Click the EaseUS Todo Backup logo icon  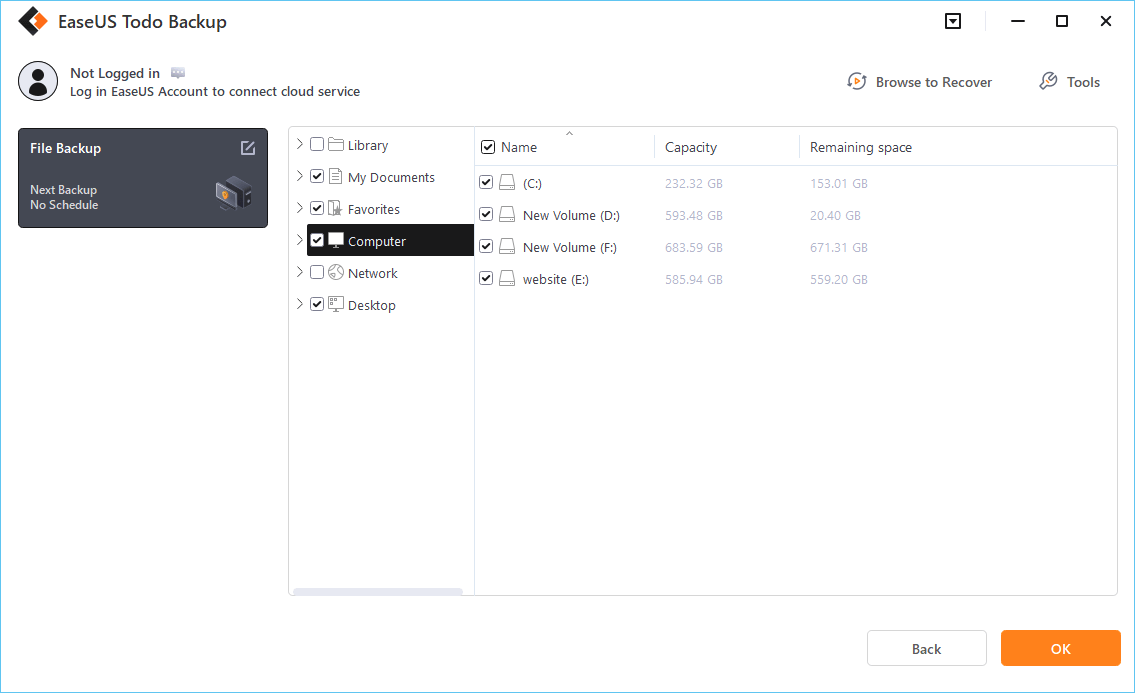pos(33,22)
